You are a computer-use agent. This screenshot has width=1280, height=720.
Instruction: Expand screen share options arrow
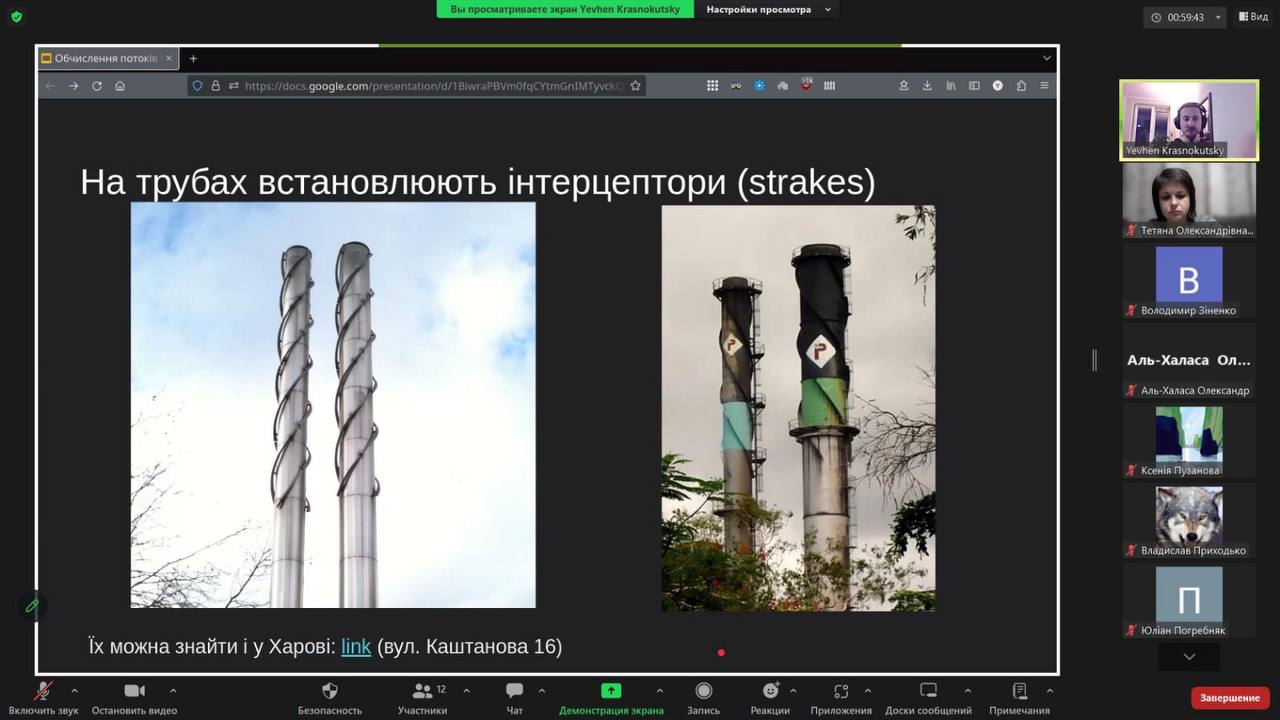pyautogui.click(x=659, y=690)
